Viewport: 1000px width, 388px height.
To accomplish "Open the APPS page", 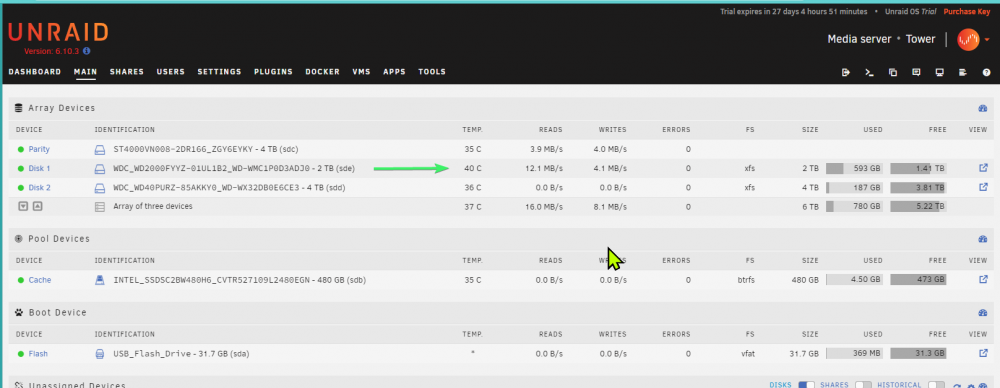I will pyautogui.click(x=394, y=72).
